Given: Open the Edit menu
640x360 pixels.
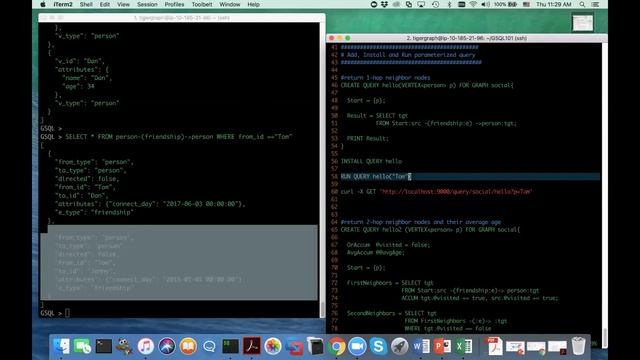Looking at the screenshot, I should [x=105, y=4].
